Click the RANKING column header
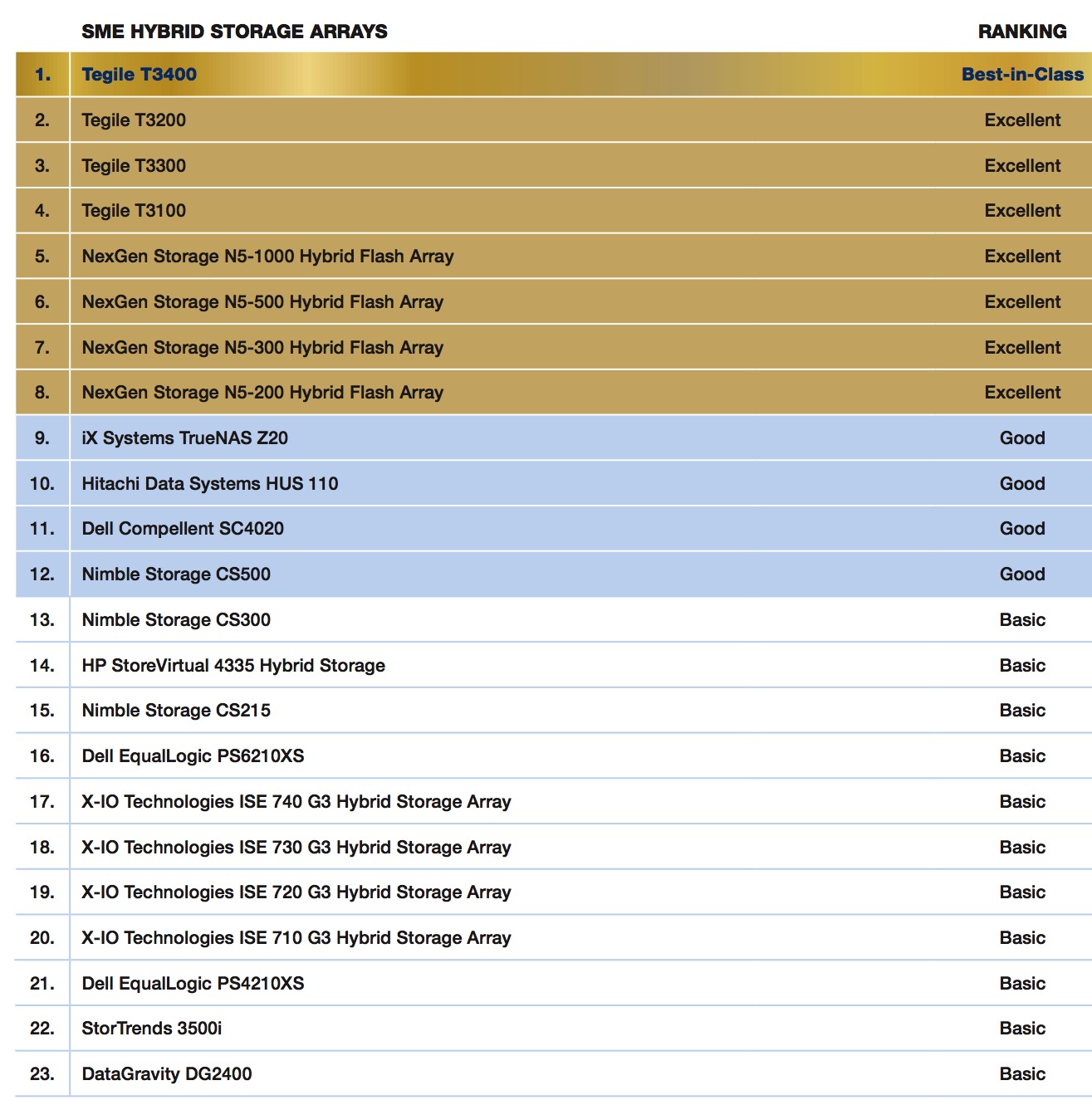Screen dimensions: 1092x1100 pos(1022,32)
